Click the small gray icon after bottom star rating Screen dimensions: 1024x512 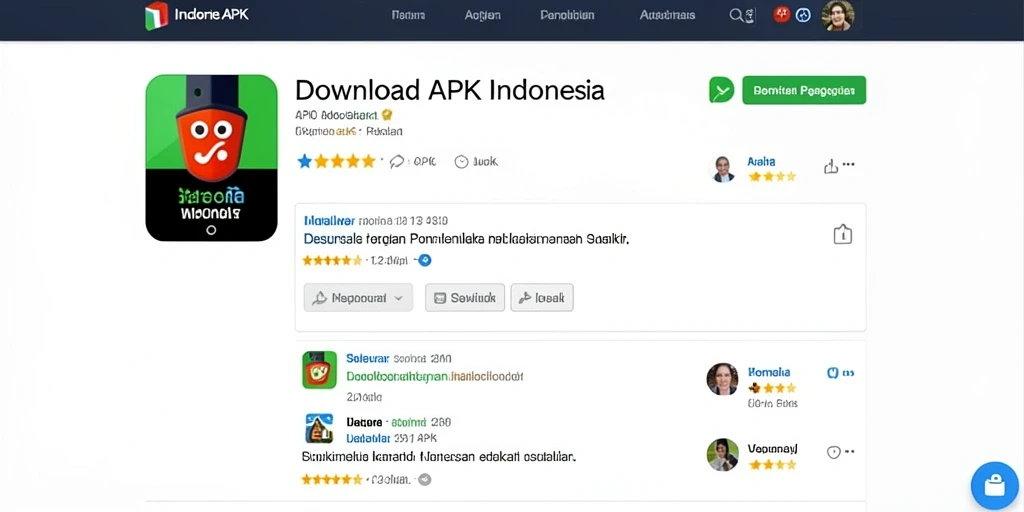coord(424,479)
